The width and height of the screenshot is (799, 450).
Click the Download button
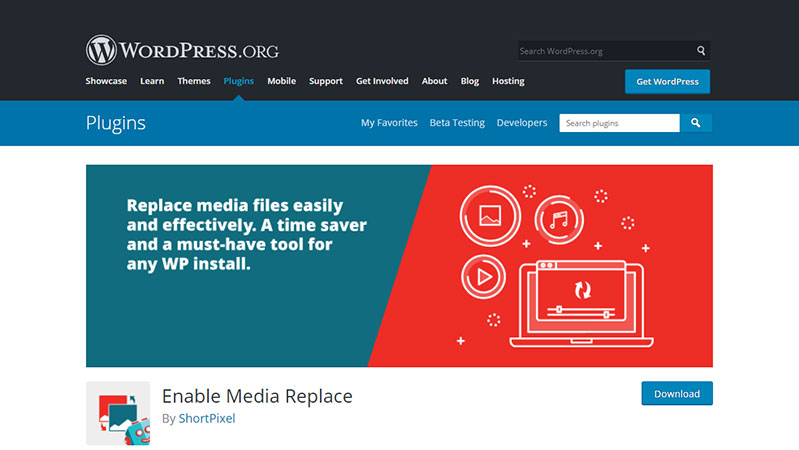point(677,393)
